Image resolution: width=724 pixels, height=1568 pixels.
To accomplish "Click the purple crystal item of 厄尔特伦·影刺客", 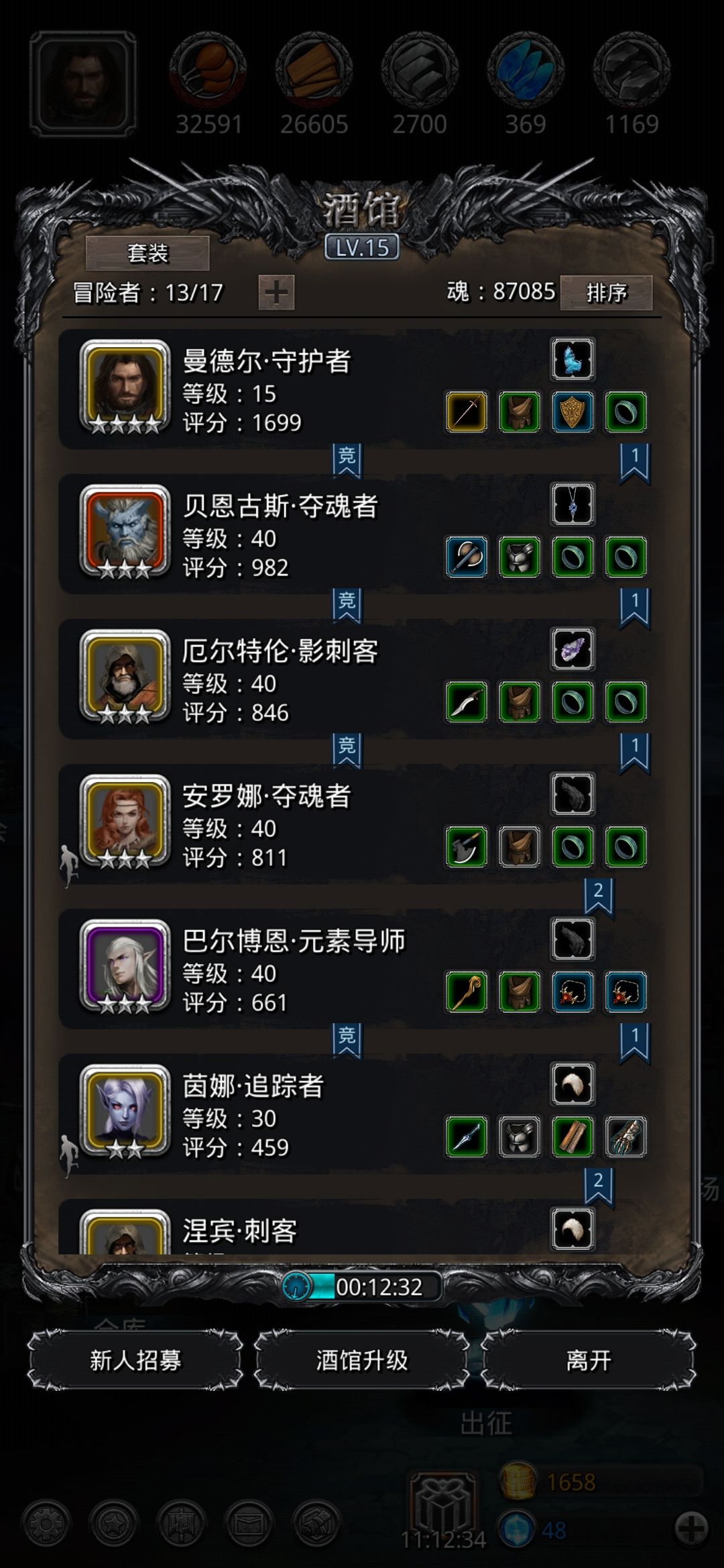I will [572, 649].
